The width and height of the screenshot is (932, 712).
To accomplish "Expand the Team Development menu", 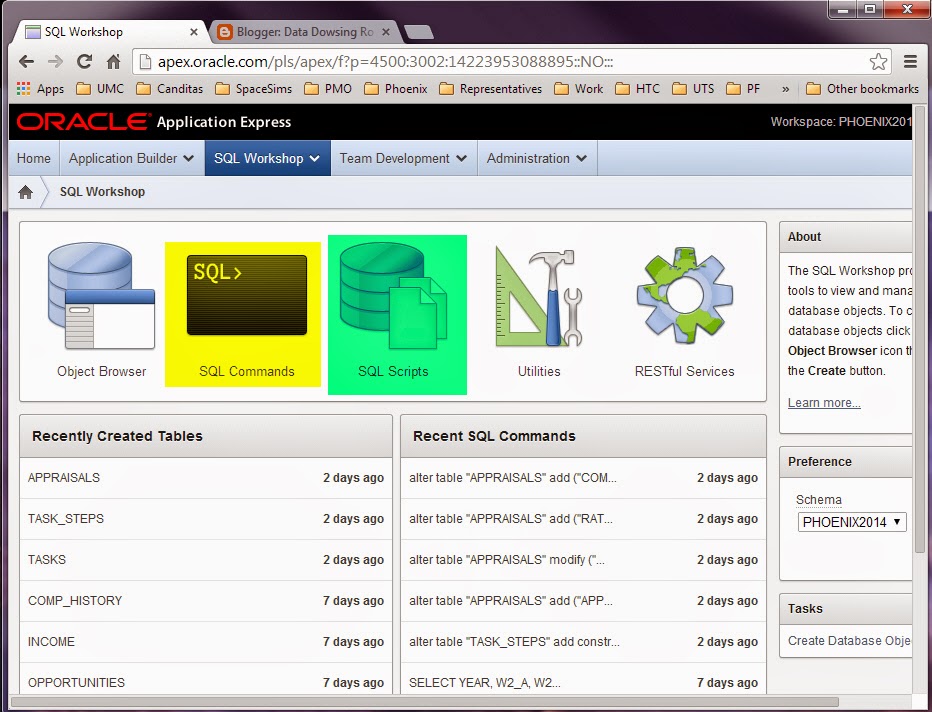I will 403,158.
